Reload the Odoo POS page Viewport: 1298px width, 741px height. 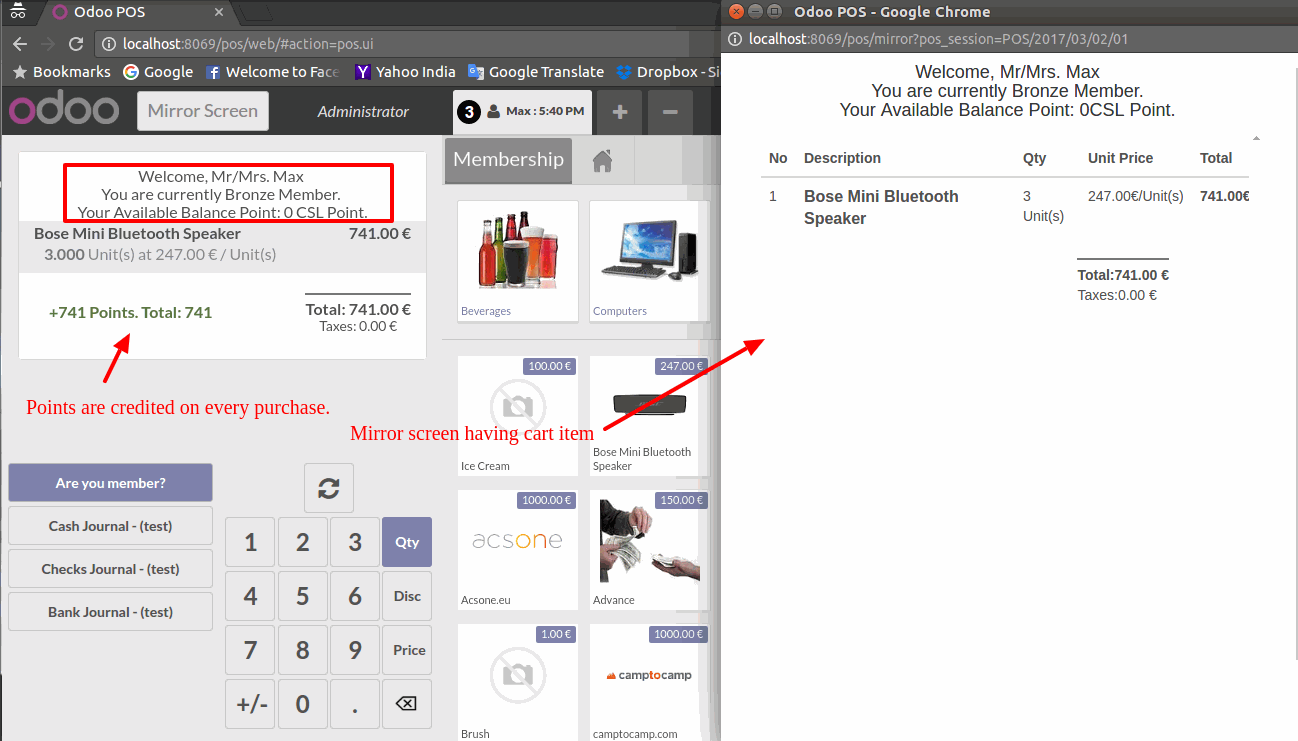point(75,44)
